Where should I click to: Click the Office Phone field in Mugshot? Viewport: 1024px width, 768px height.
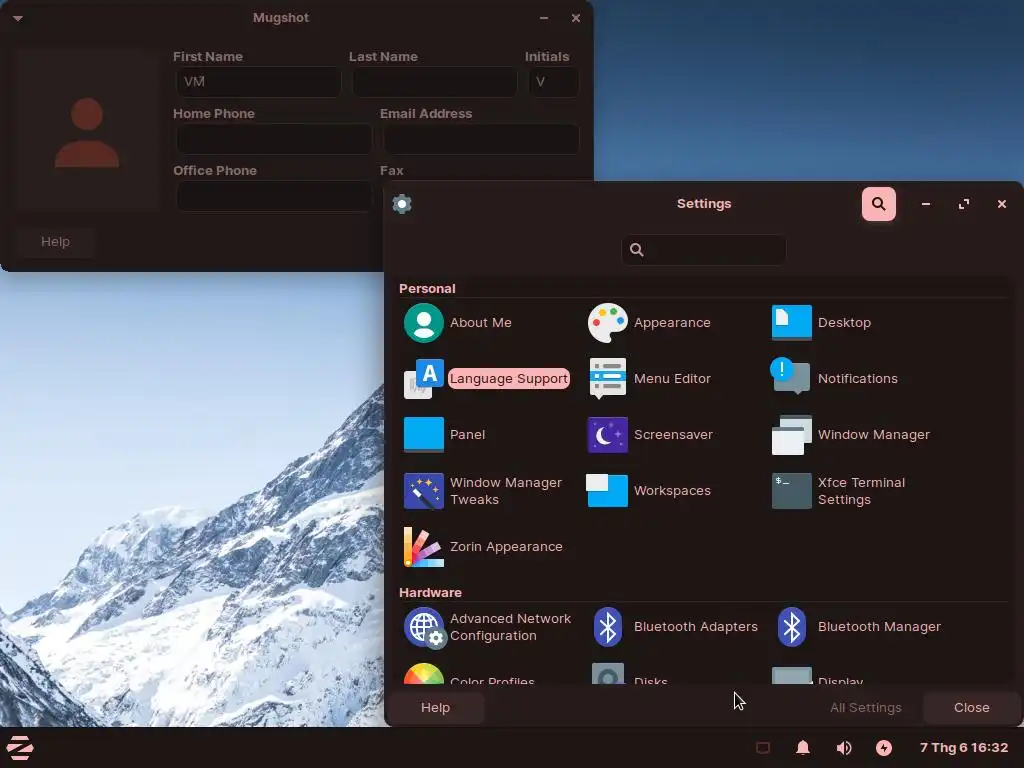(x=274, y=196)
